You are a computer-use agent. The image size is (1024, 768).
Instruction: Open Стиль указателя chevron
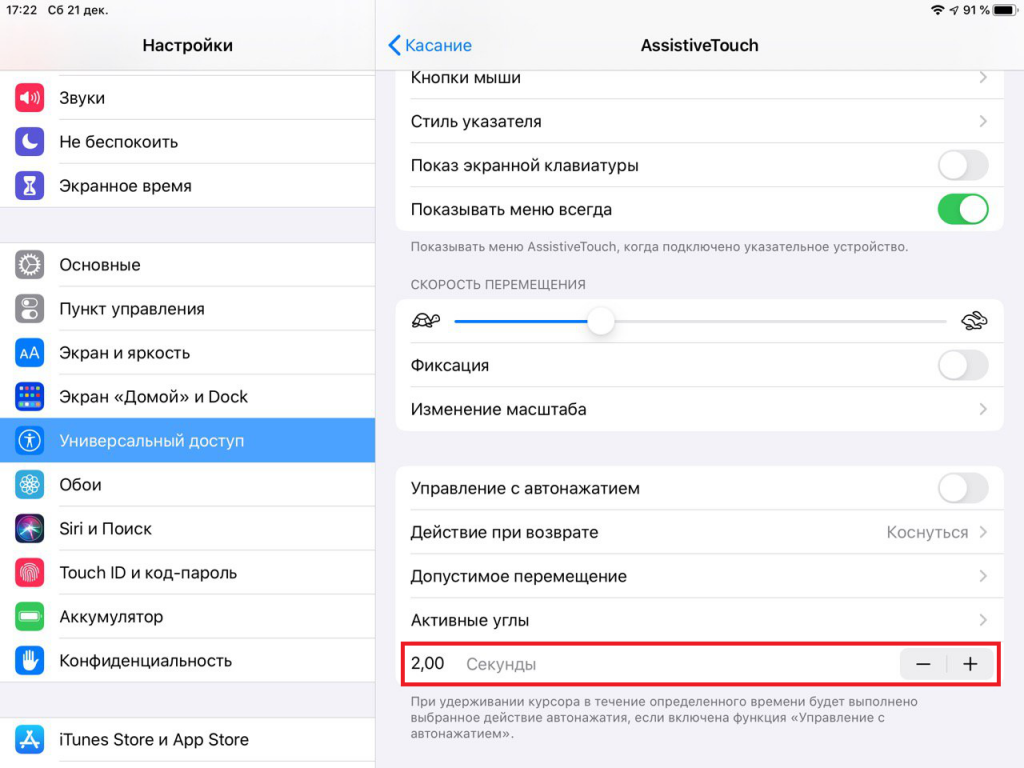[x=983, y=122]
